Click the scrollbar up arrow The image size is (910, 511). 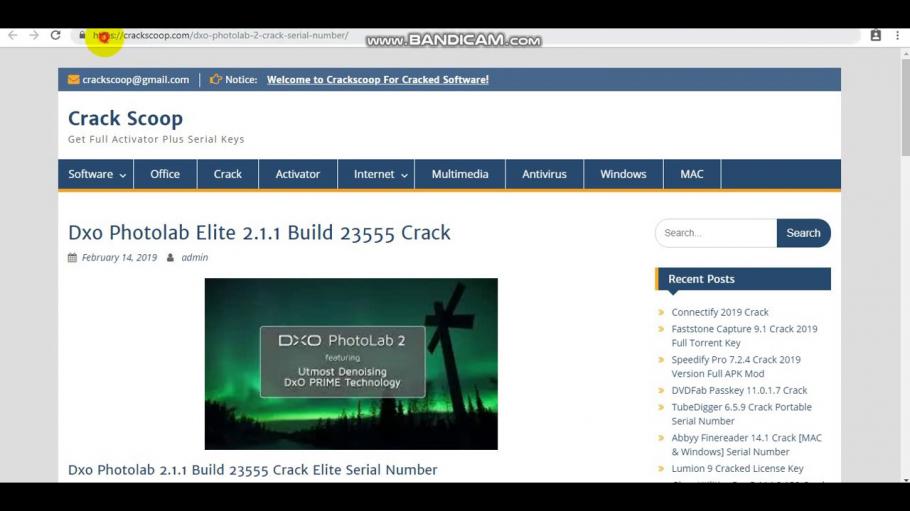click(905, 53)
